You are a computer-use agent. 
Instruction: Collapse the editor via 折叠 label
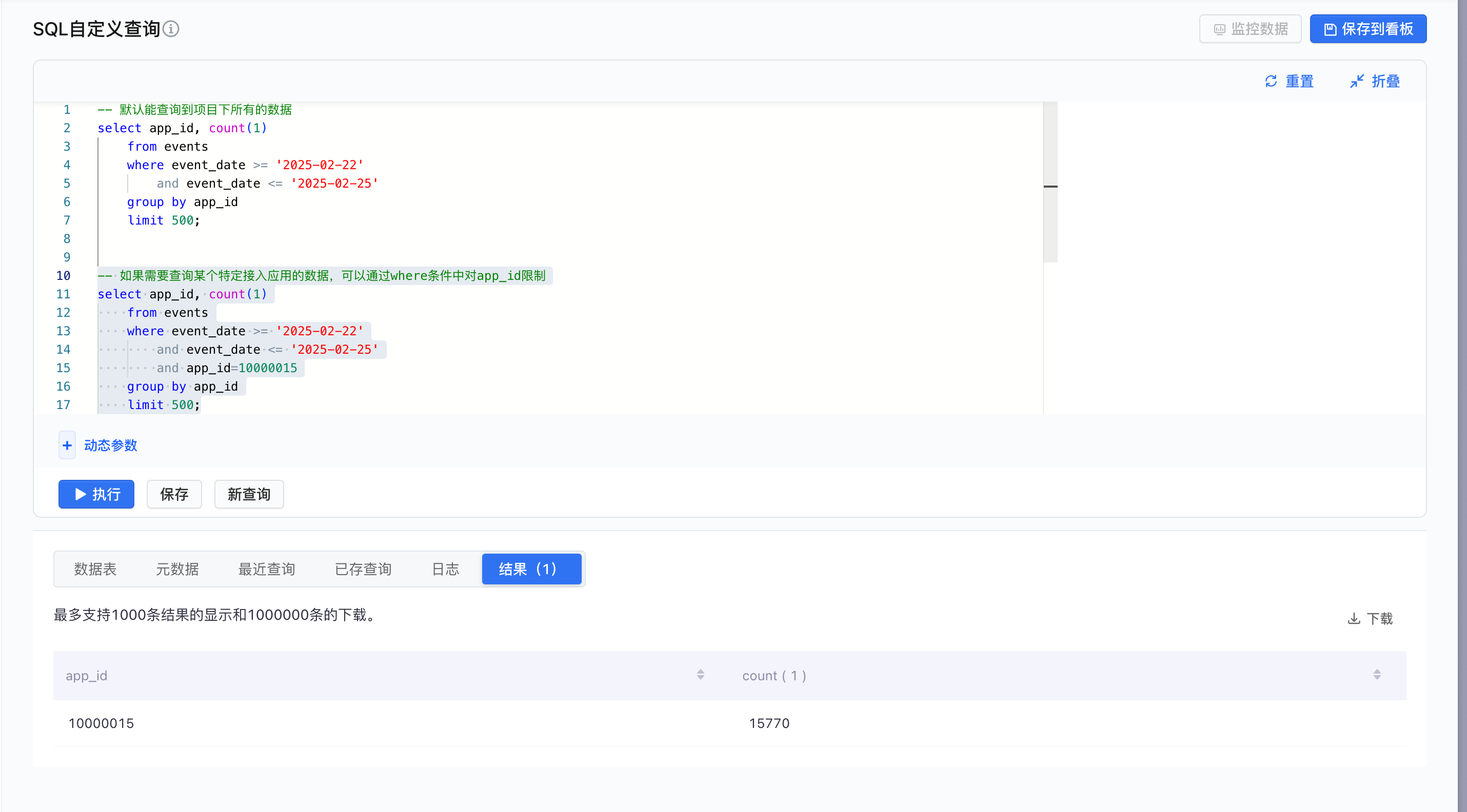[1385, 82]
